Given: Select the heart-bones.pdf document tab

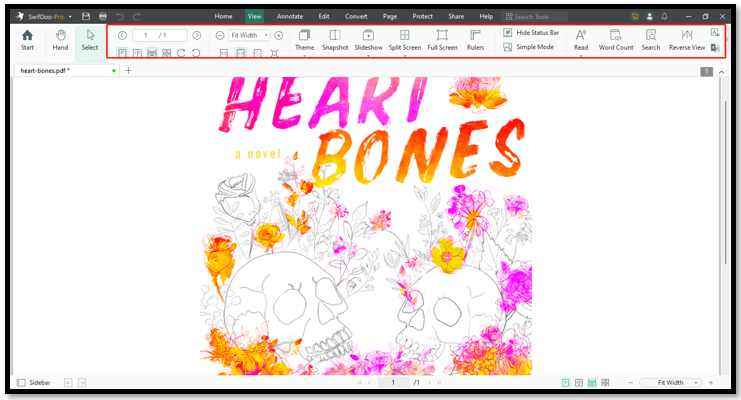Looking at the screenshot, I should click(x=66, y=70).
